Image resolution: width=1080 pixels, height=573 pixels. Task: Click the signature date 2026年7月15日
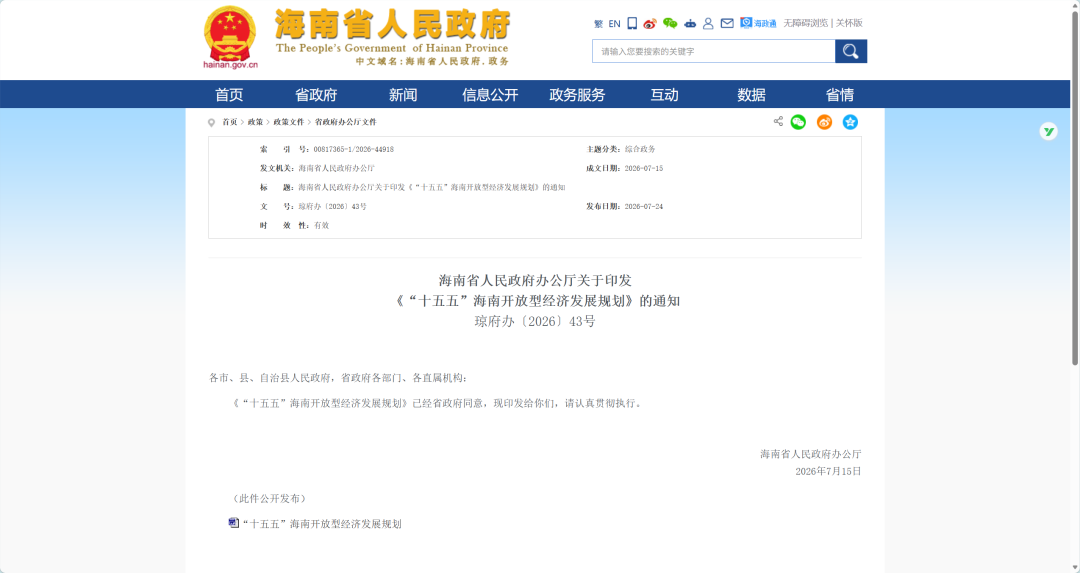pos(828,471)
